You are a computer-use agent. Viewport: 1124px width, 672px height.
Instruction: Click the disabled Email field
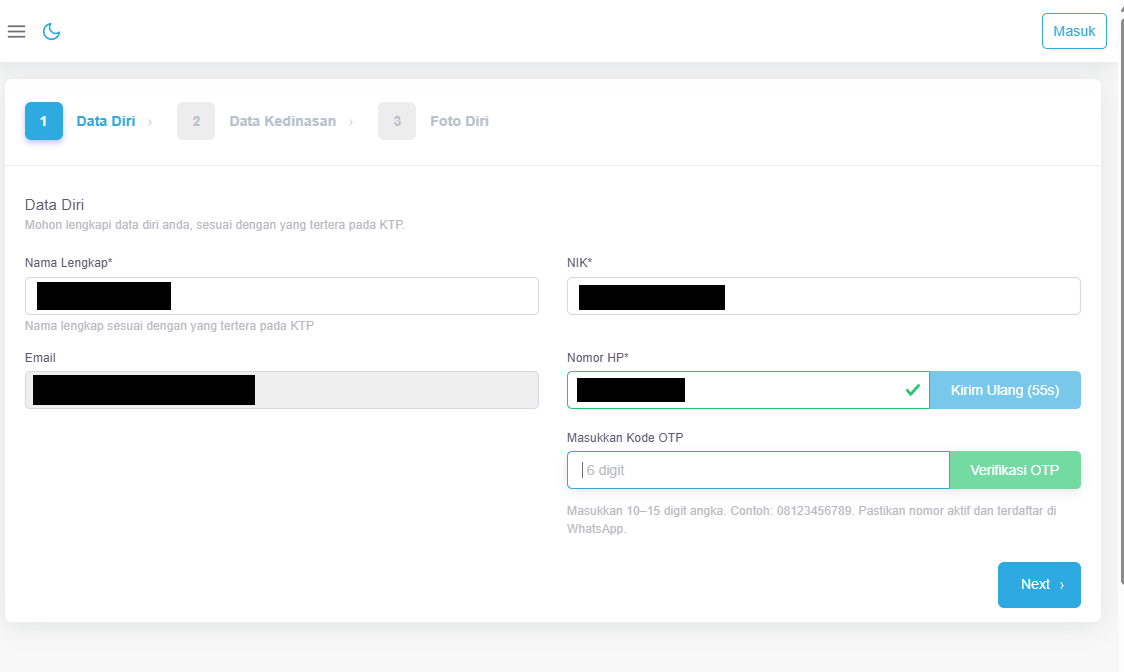282,390
